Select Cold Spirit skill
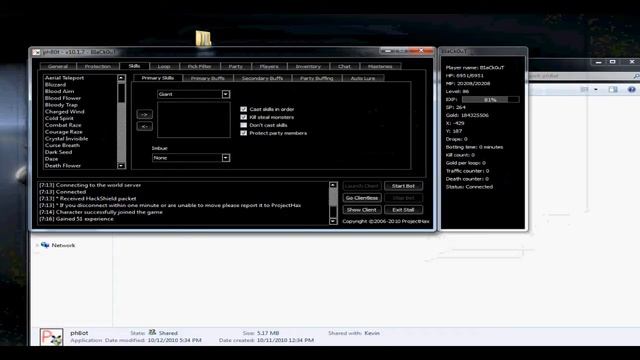640x360 pixels. point(59,118)
